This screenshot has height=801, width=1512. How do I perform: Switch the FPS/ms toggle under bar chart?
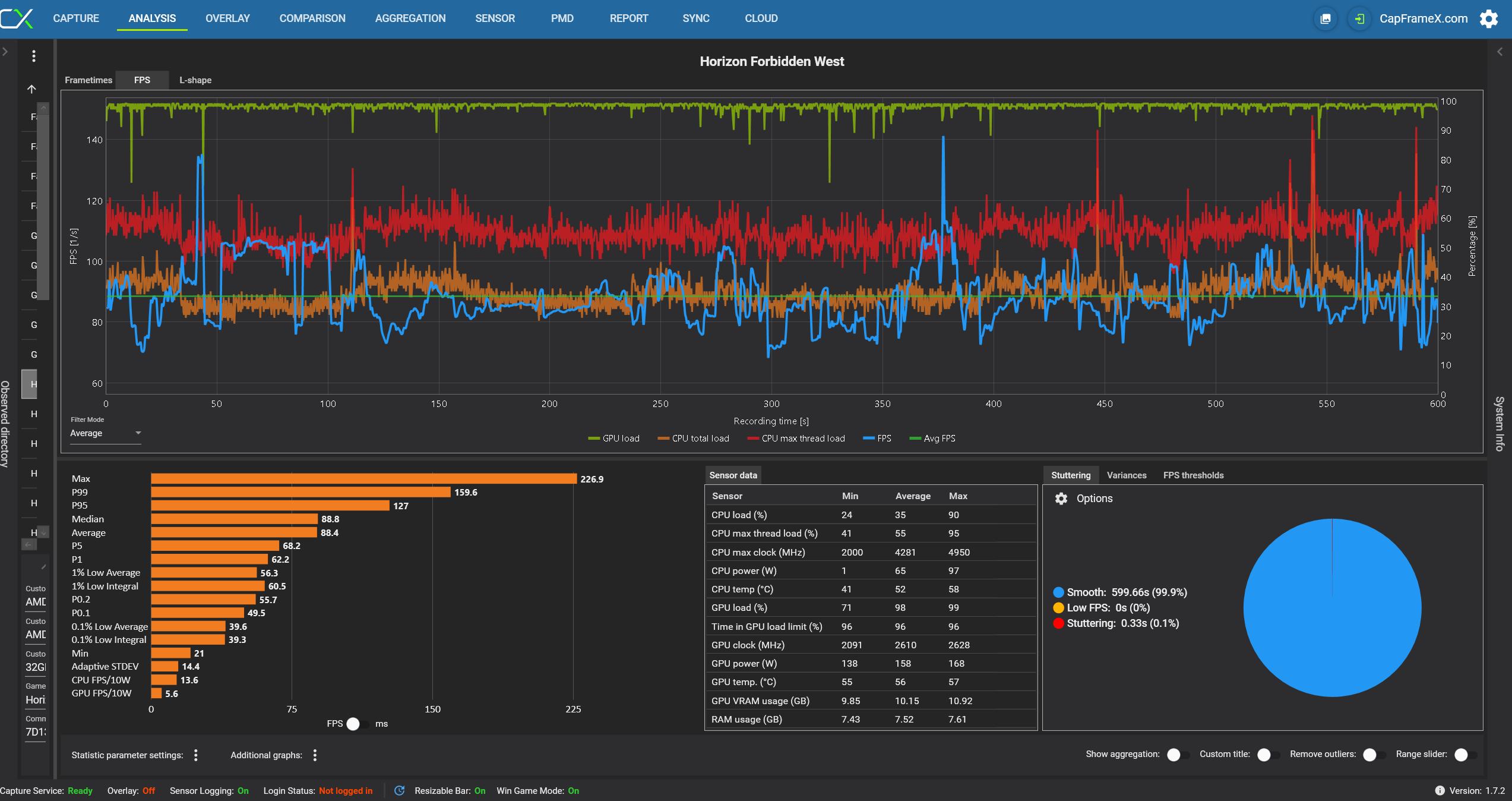pos(358,724)
